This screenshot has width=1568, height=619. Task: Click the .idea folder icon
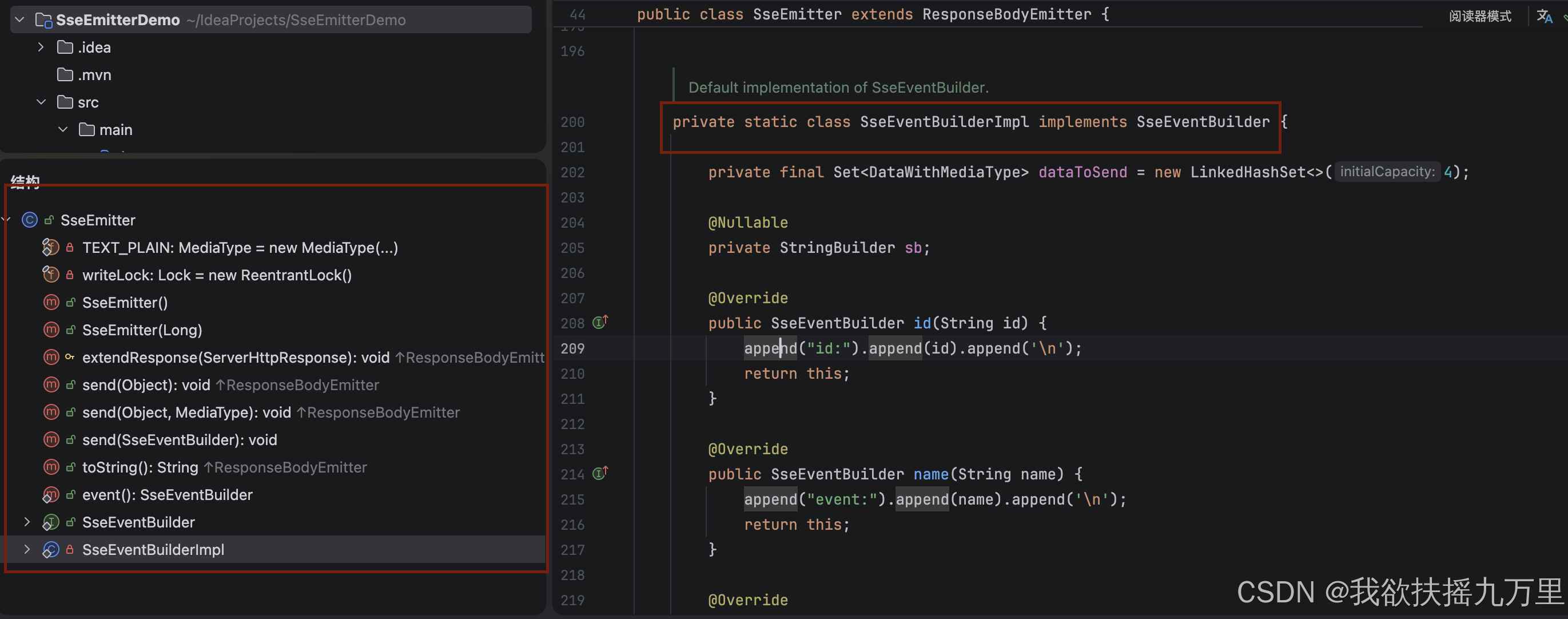pos(65,47)
